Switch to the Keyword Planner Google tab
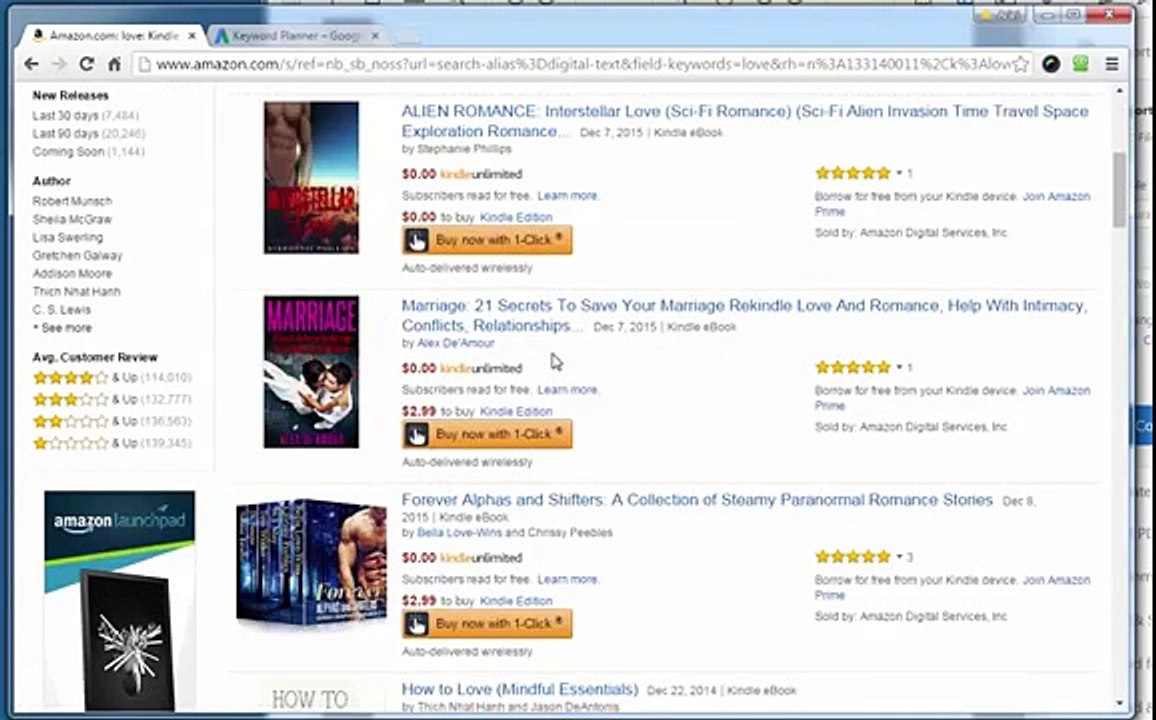The image size is (1156, 720). [x=295, y=35]
